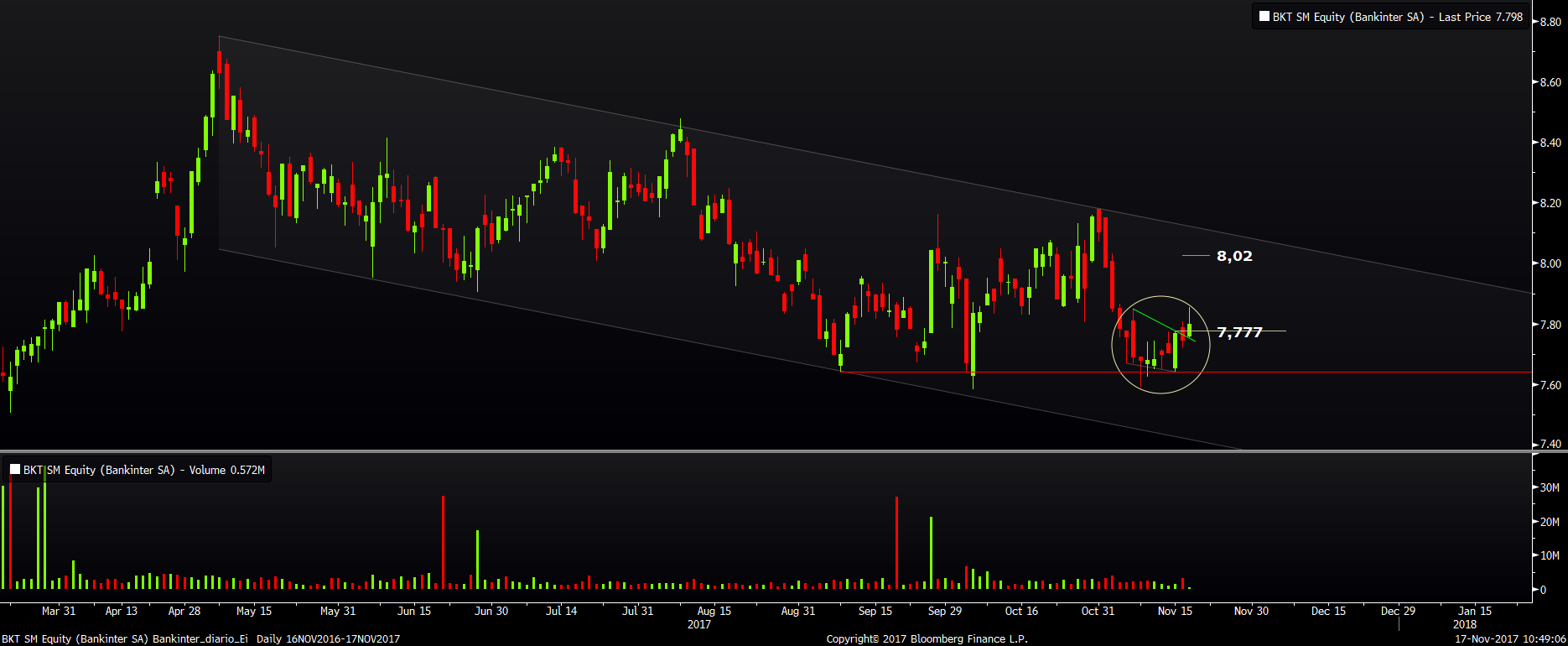This screenshot has width=1568, height=646.
Task: Click the Jul 31 date label
Action: pyautogui.click(x=638, y=611)
